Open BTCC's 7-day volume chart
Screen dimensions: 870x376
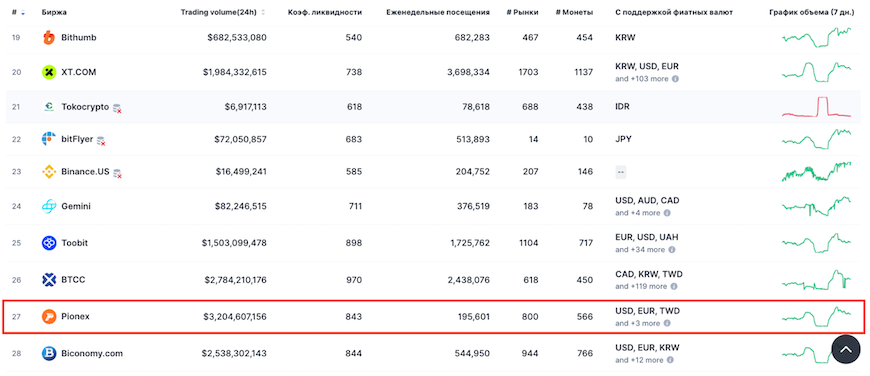coord(816,280)
